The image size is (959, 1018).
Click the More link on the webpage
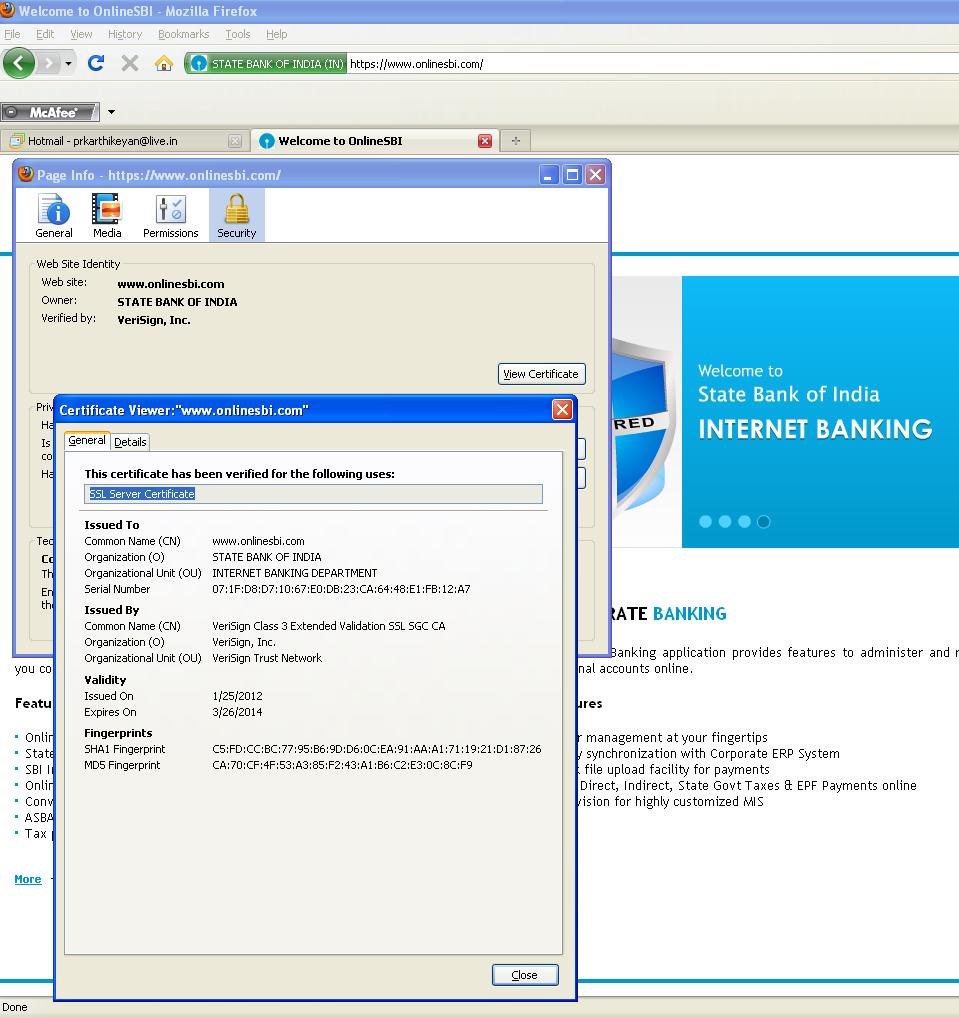[28, 879]
